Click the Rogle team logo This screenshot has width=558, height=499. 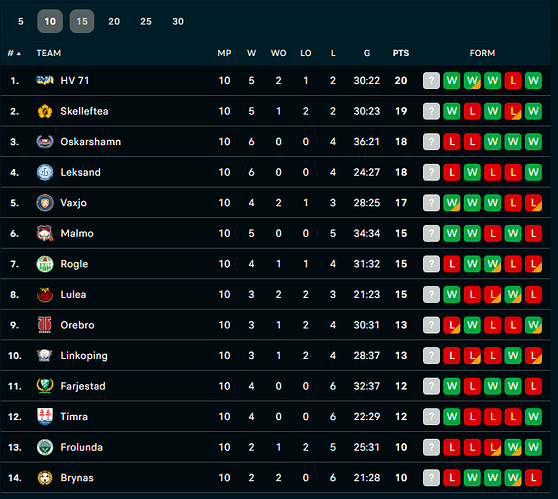45,264
